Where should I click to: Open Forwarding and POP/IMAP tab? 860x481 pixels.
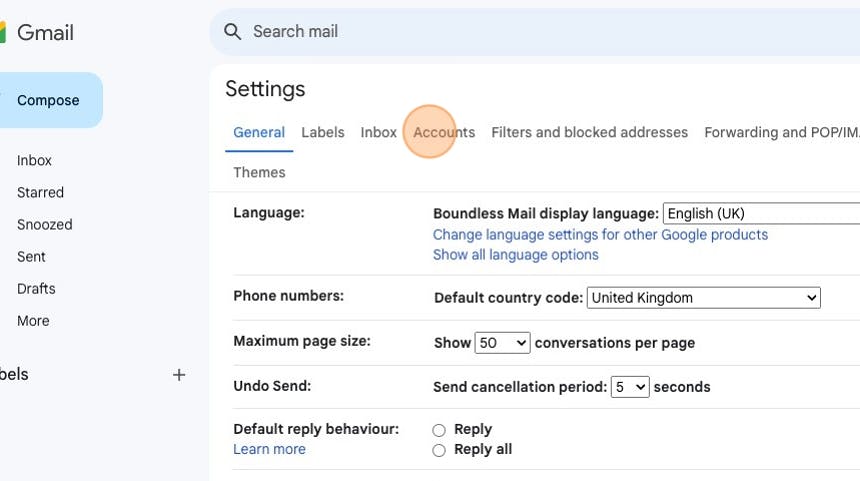point(782,133)
